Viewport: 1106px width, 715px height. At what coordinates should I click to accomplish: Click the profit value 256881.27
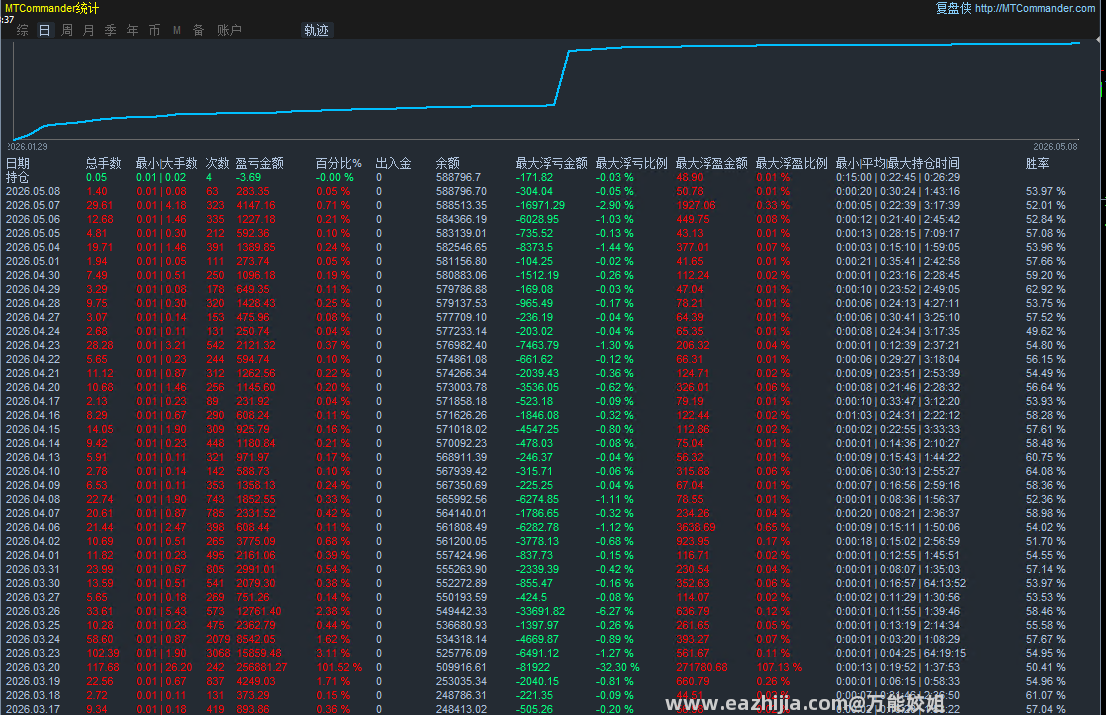coord(262,667)
